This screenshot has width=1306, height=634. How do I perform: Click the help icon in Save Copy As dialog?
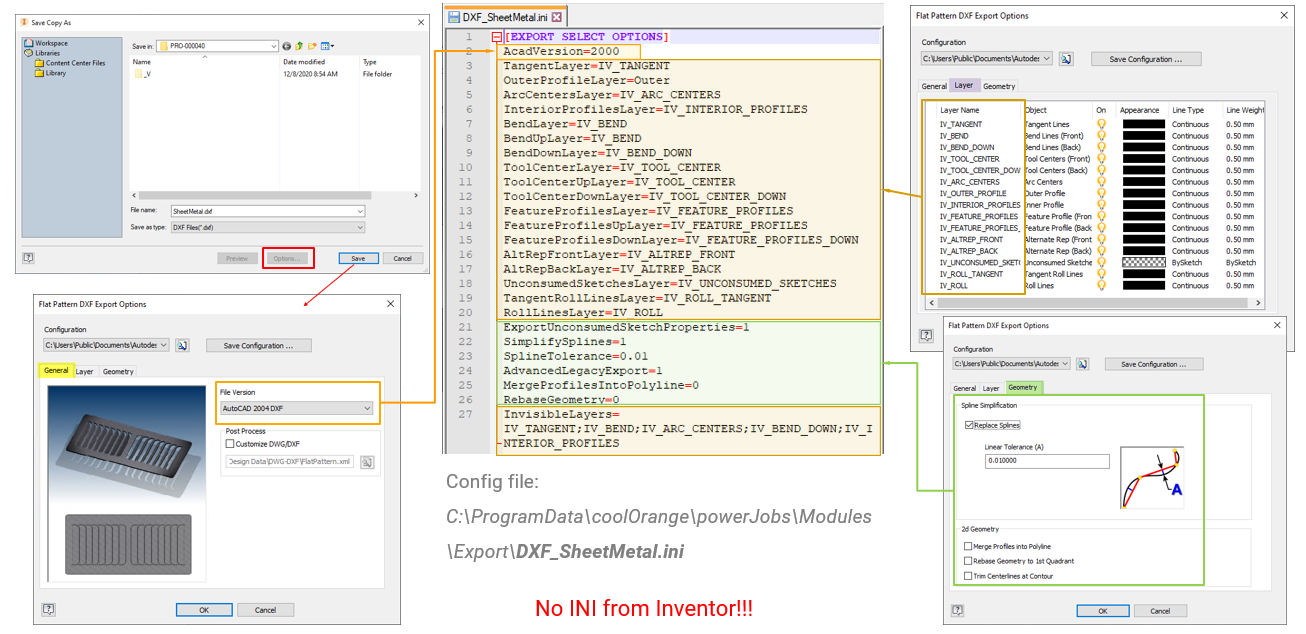(28, 258)
